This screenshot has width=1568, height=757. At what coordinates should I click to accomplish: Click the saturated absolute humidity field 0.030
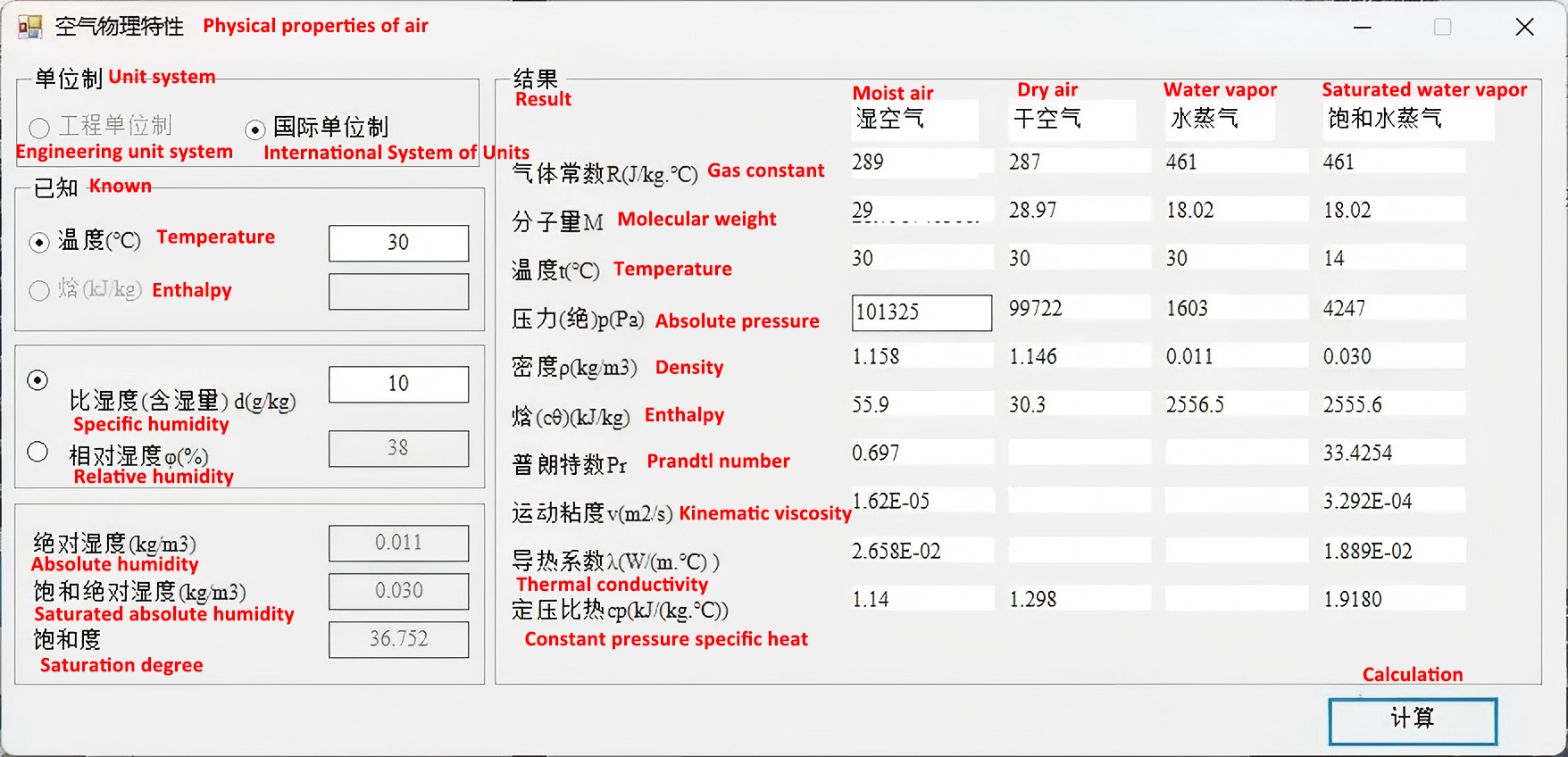click(398, 591)
